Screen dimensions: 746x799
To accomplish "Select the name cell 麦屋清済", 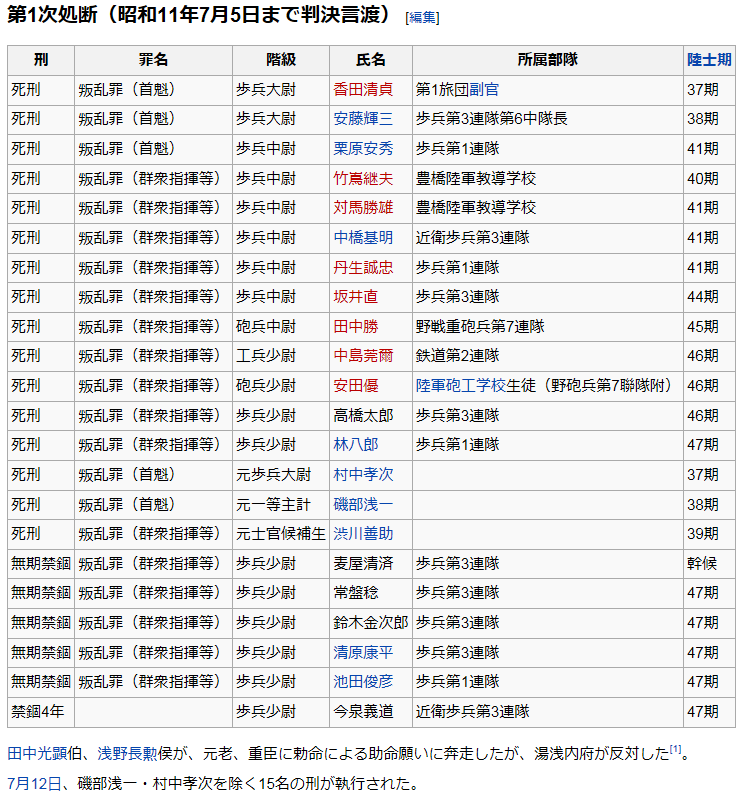I will (x=371, y=564).
